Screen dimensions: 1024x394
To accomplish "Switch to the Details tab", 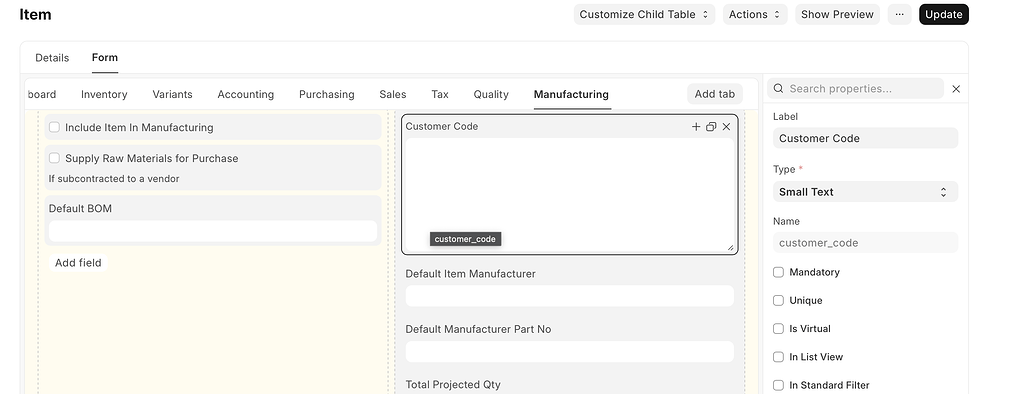I will coord(52,57).
